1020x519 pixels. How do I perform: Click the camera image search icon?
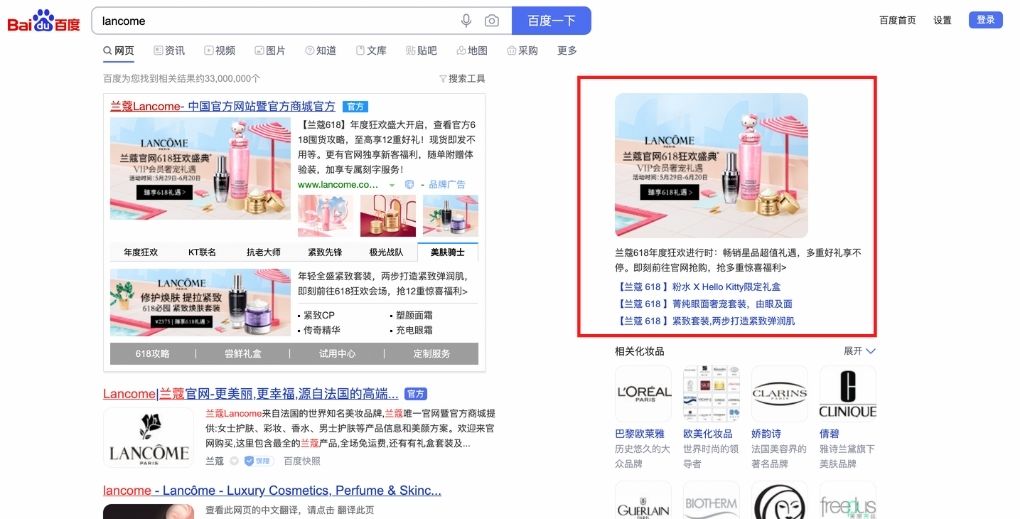492,21
